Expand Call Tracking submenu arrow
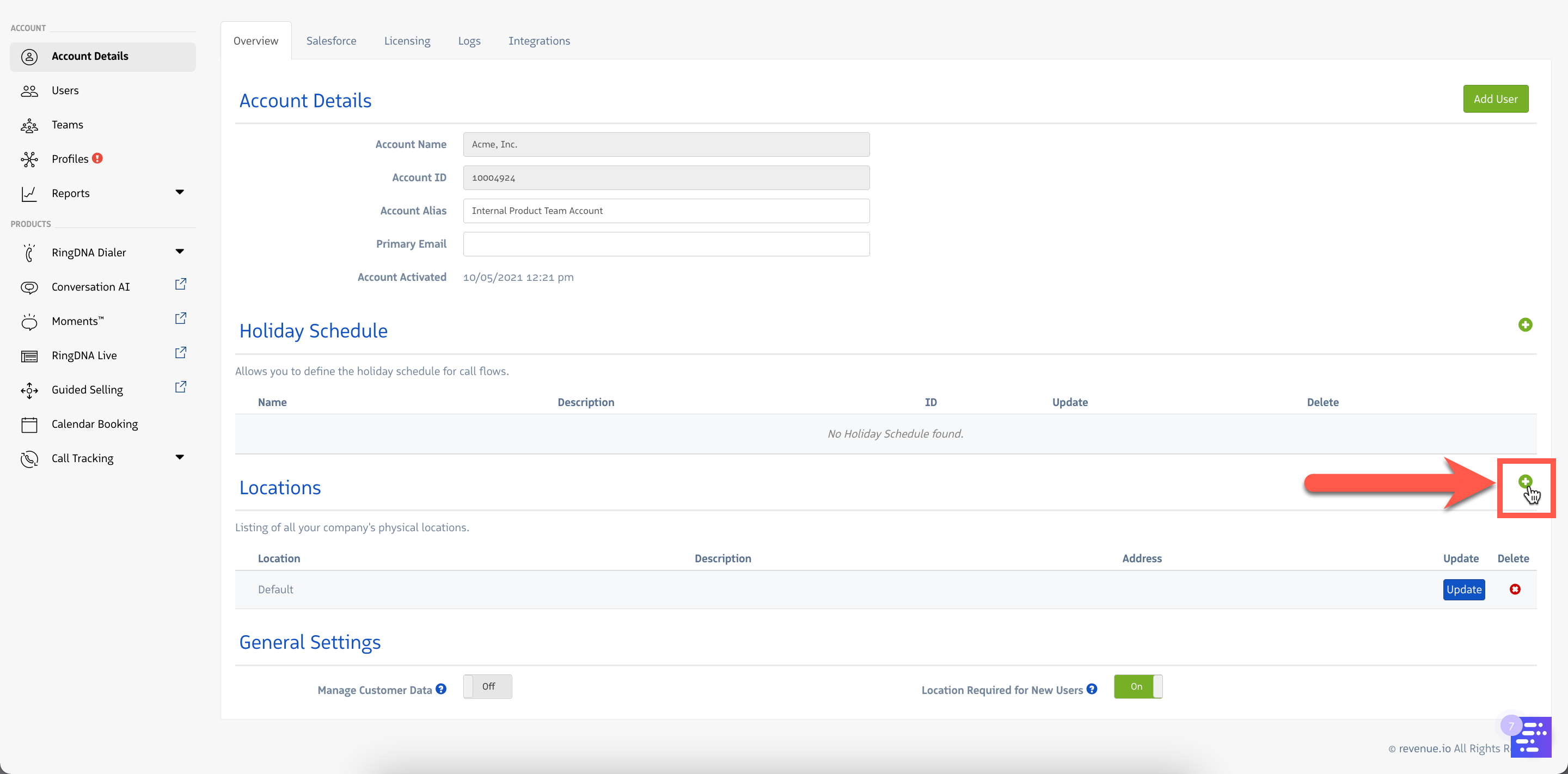This screenshot has width=1568, height=774. 180,457
